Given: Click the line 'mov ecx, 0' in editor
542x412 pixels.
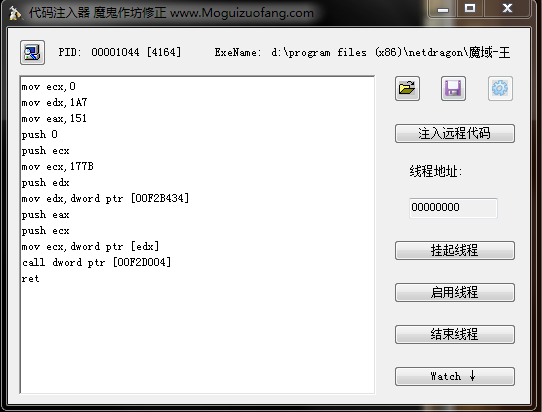Looking at the screenshot, I should 48,86.
